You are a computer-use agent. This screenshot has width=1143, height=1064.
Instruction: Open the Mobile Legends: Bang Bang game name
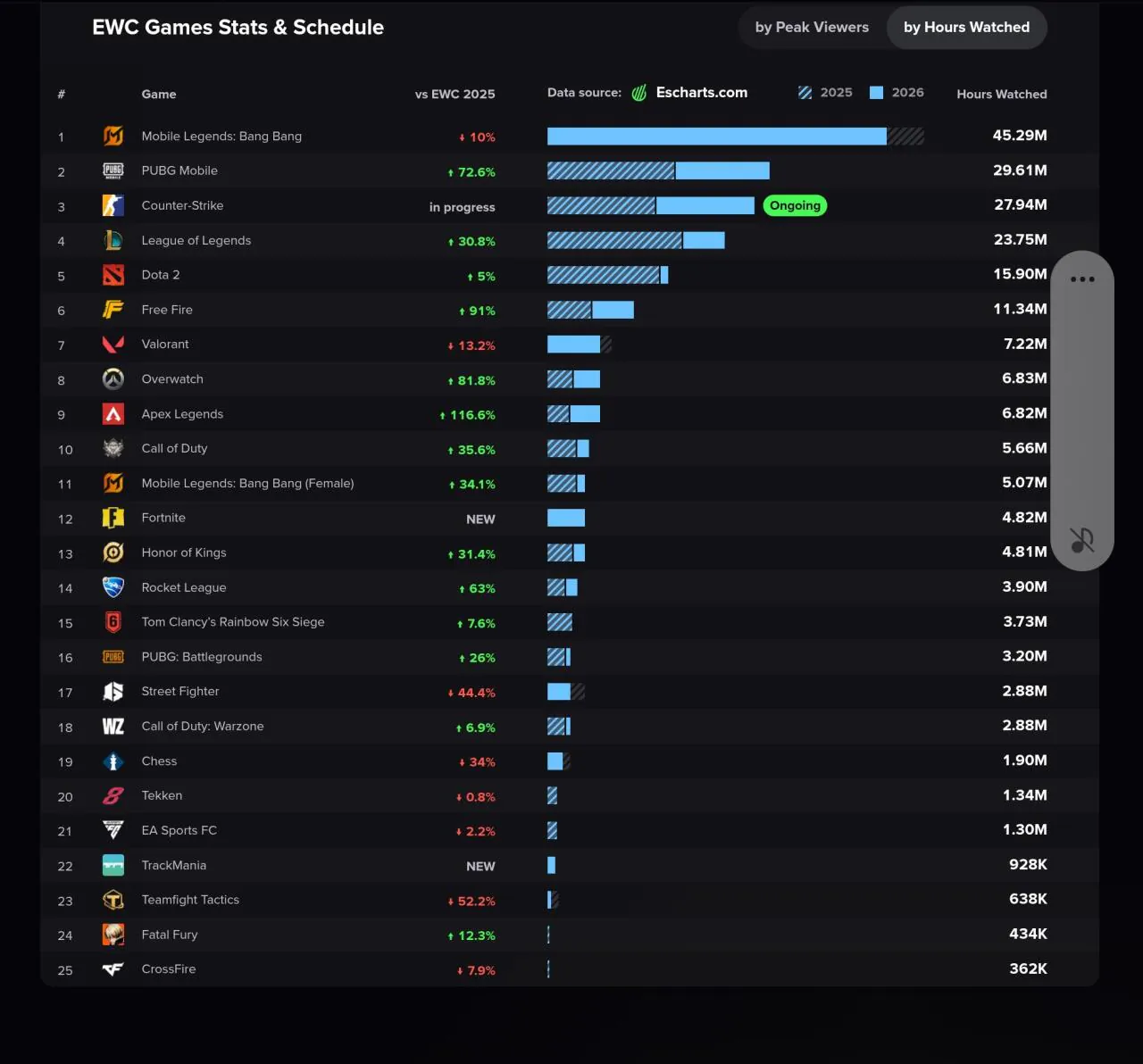tap(221, 137)
